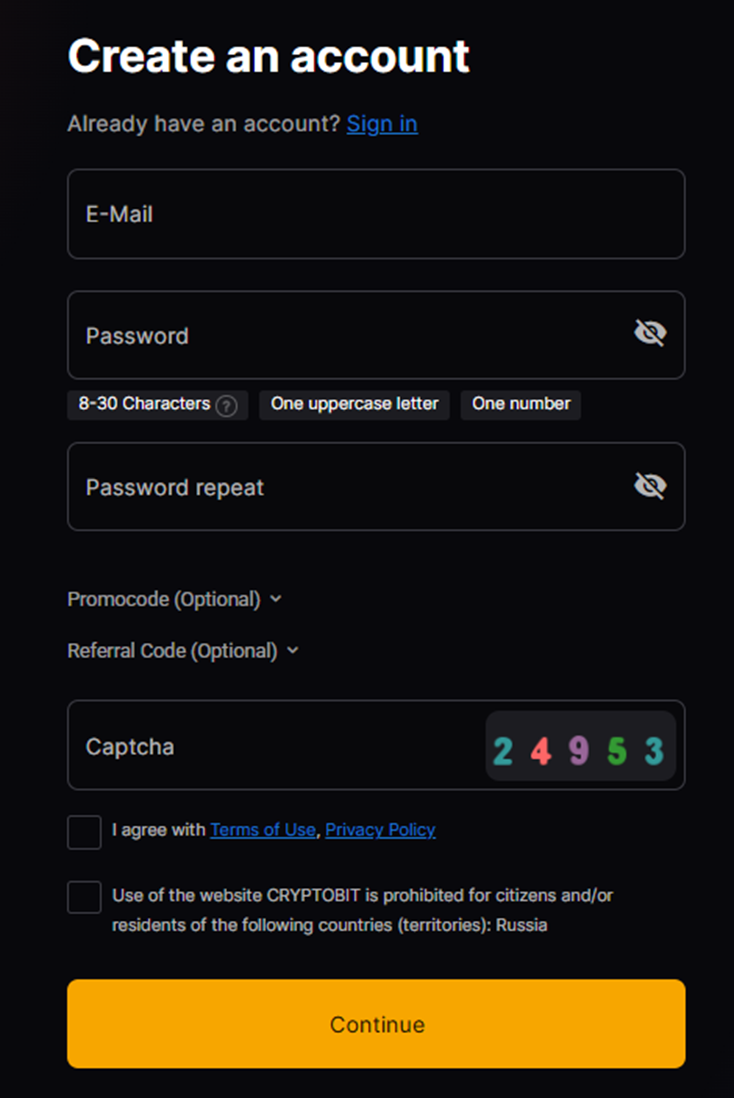734x1098 pixels.
Task: Toggle visibility of Password repeat field
Action: coord(650,485)
